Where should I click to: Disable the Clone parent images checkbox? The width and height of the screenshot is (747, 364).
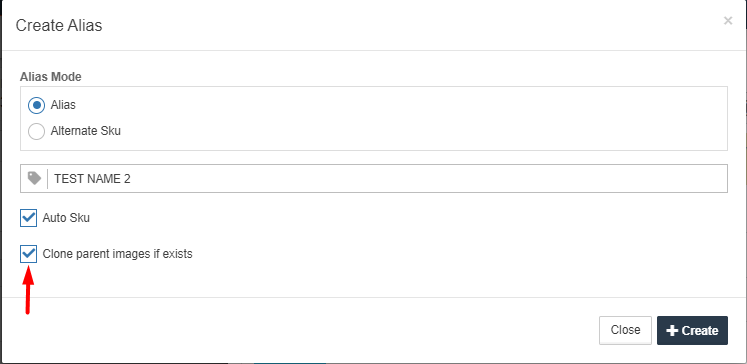click(29, 254)
